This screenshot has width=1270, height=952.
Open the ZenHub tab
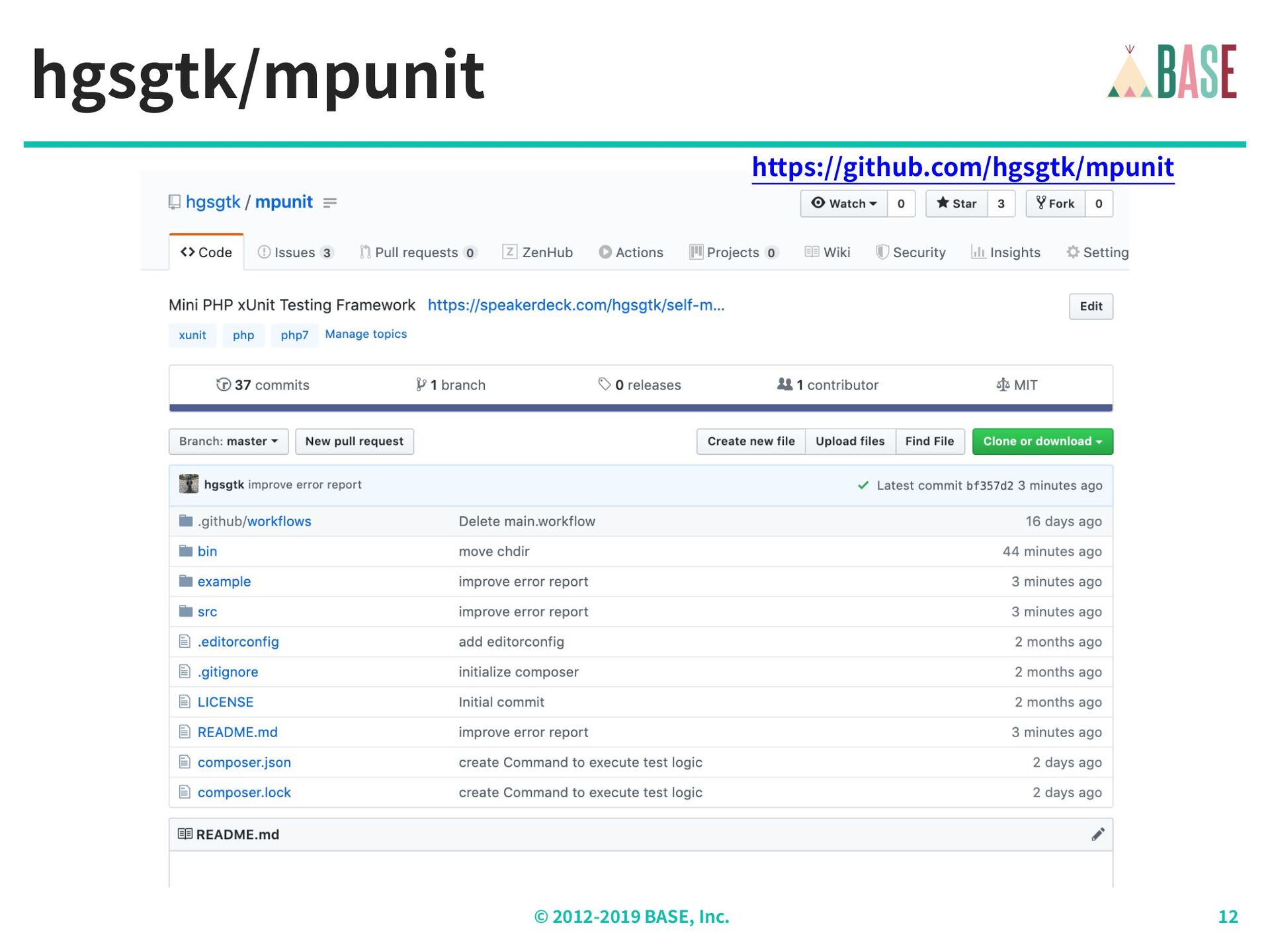click(x=538, y=253)
